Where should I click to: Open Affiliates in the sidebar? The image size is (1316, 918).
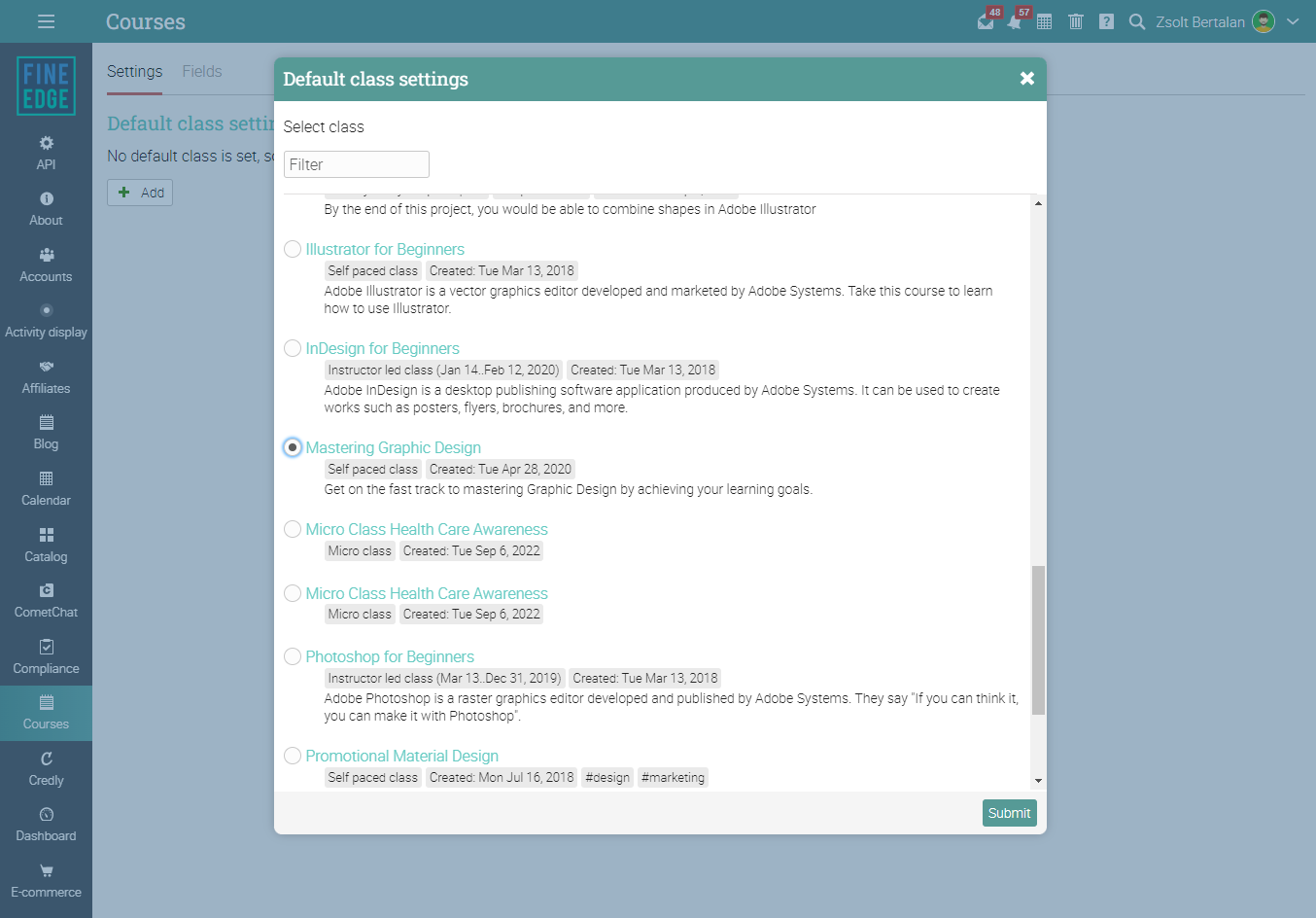tap(46, 377)
